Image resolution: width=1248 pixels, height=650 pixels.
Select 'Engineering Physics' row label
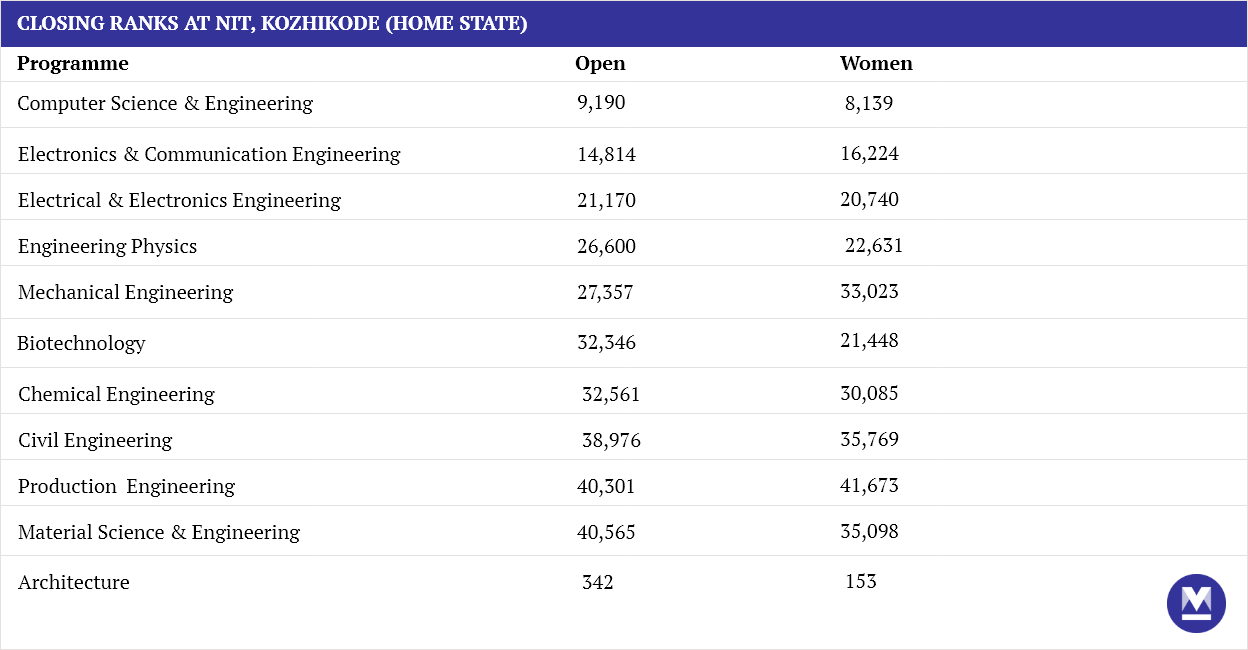(107, 247)
